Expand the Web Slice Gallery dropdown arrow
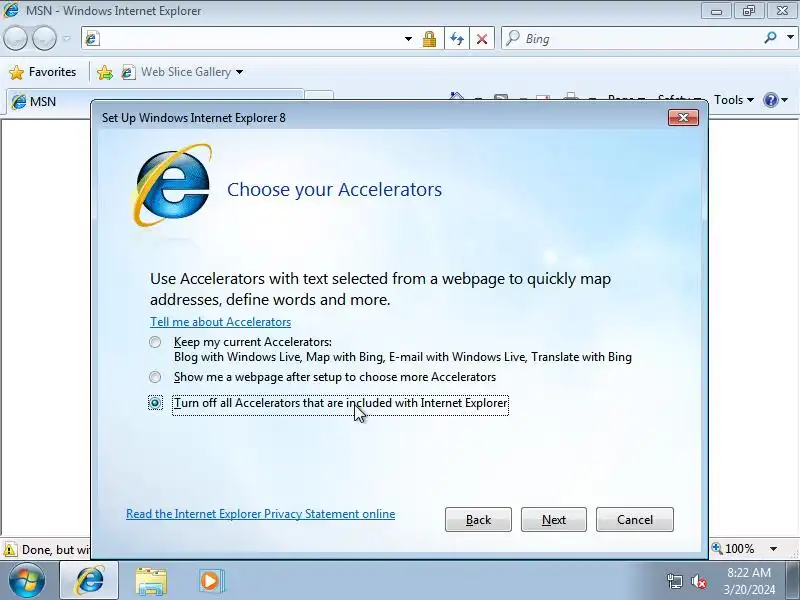This screenshot has width=800, height=600. click(x=239, y=72)
